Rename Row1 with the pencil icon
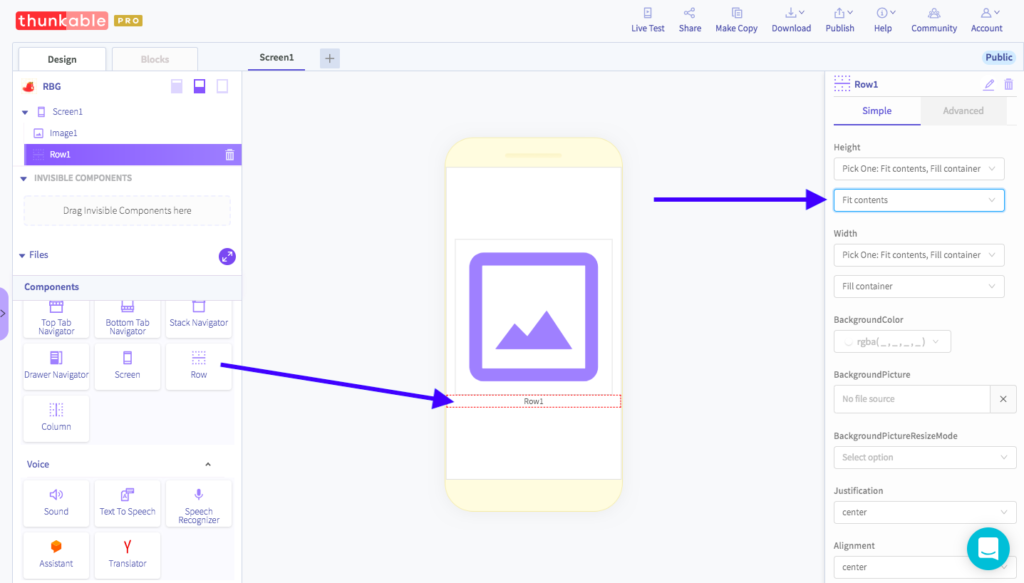This screenshot has width=1024, height=583. click(989, 85)
